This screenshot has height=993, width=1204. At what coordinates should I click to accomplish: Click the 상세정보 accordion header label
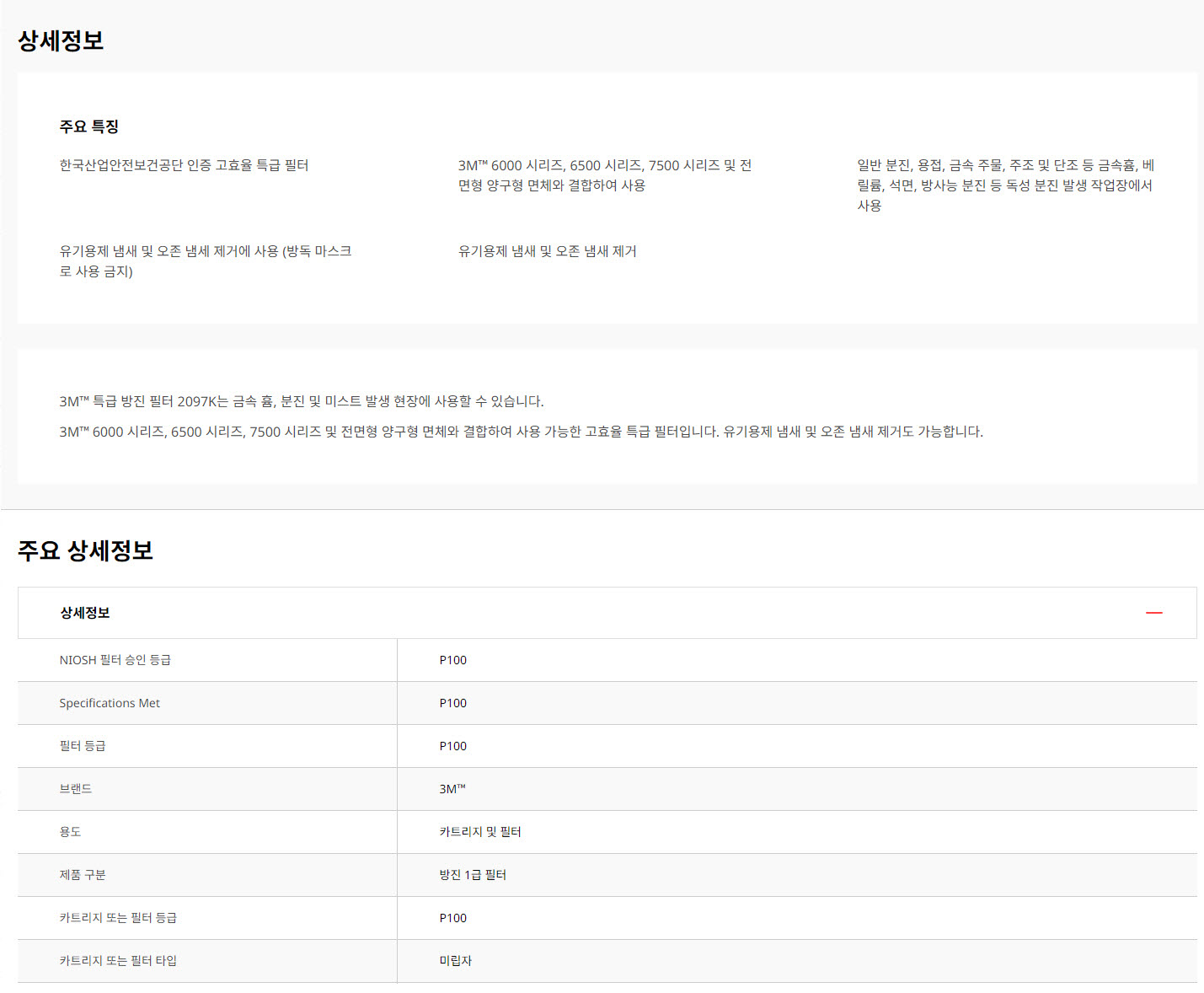coord(84,613)
